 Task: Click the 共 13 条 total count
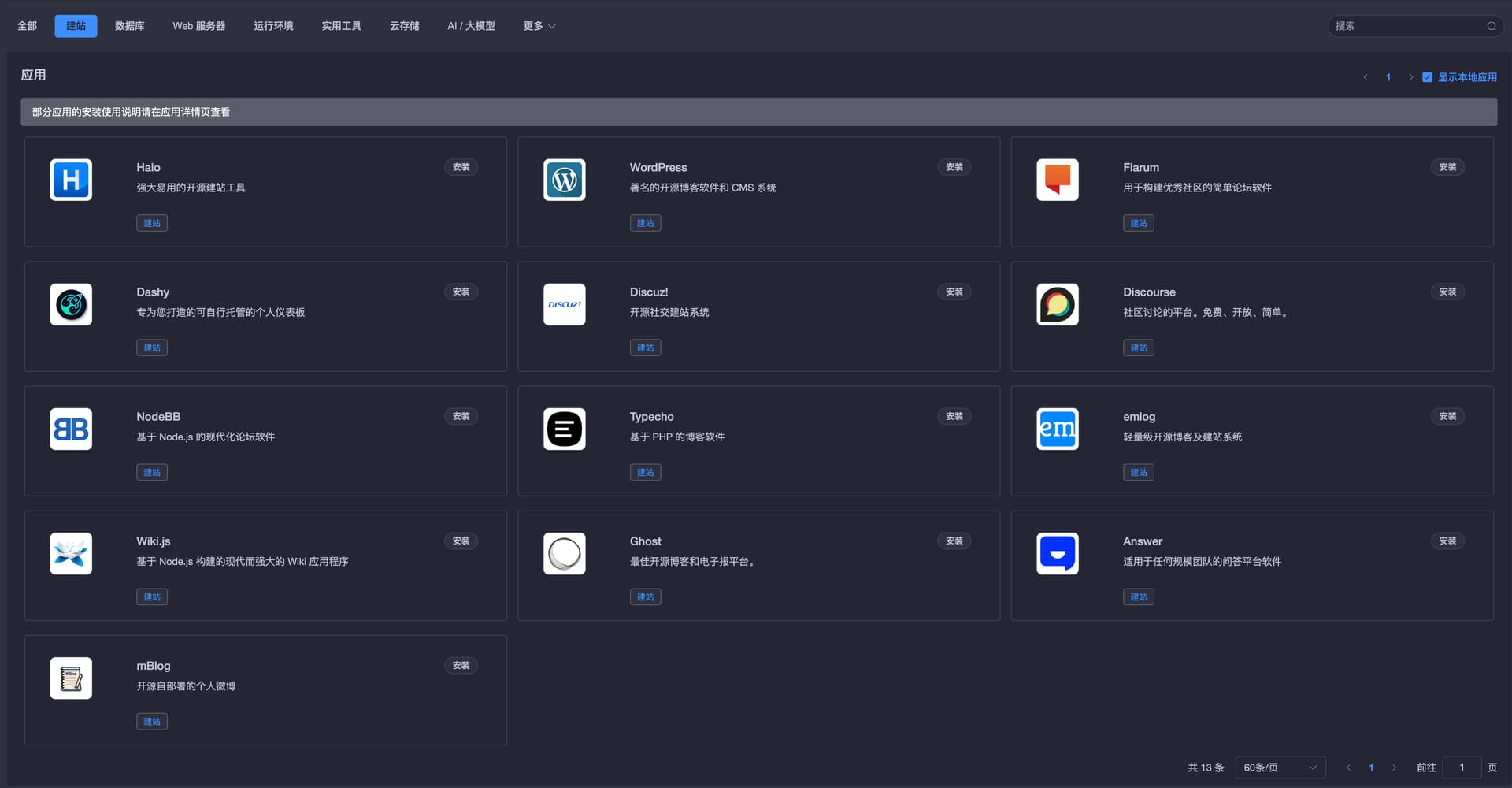pos(1206,768)
